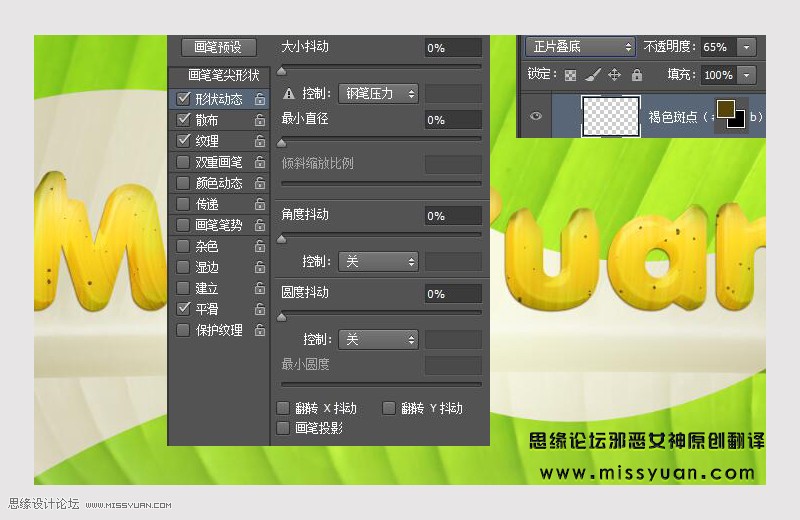Click lock icon beside 双重画笔
Screen dimensions: 800x520
(x=260, y=162)
